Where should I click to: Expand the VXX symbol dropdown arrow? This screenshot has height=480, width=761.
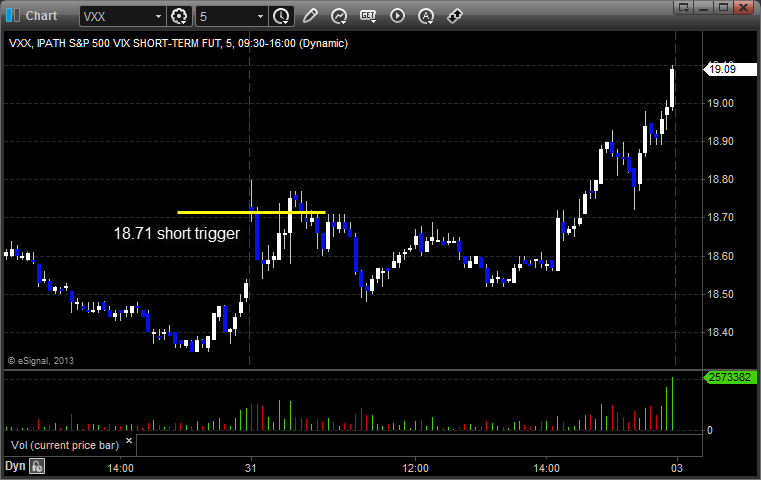click(x=158, y=17)
